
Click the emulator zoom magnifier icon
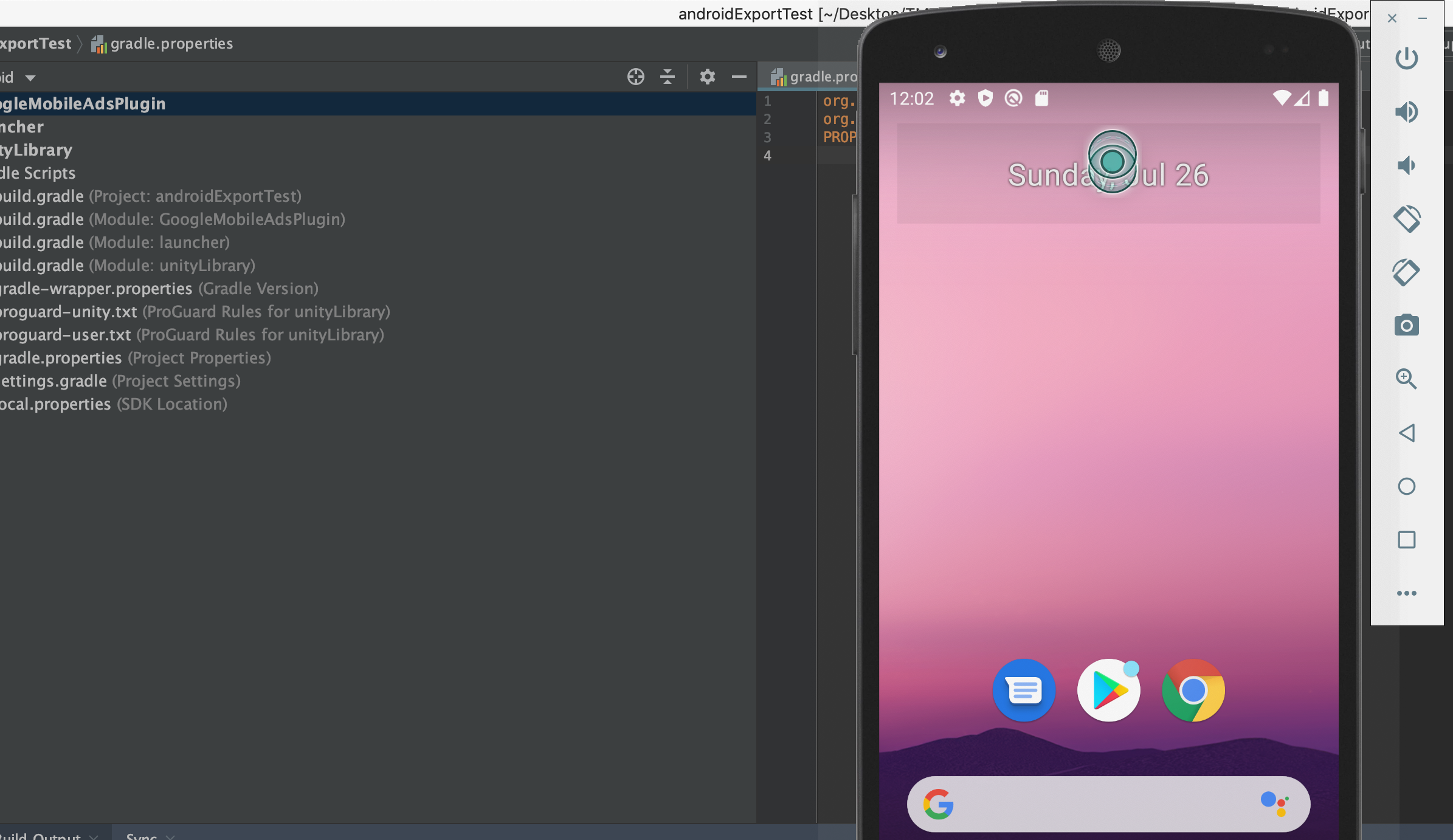(1406, 379)
